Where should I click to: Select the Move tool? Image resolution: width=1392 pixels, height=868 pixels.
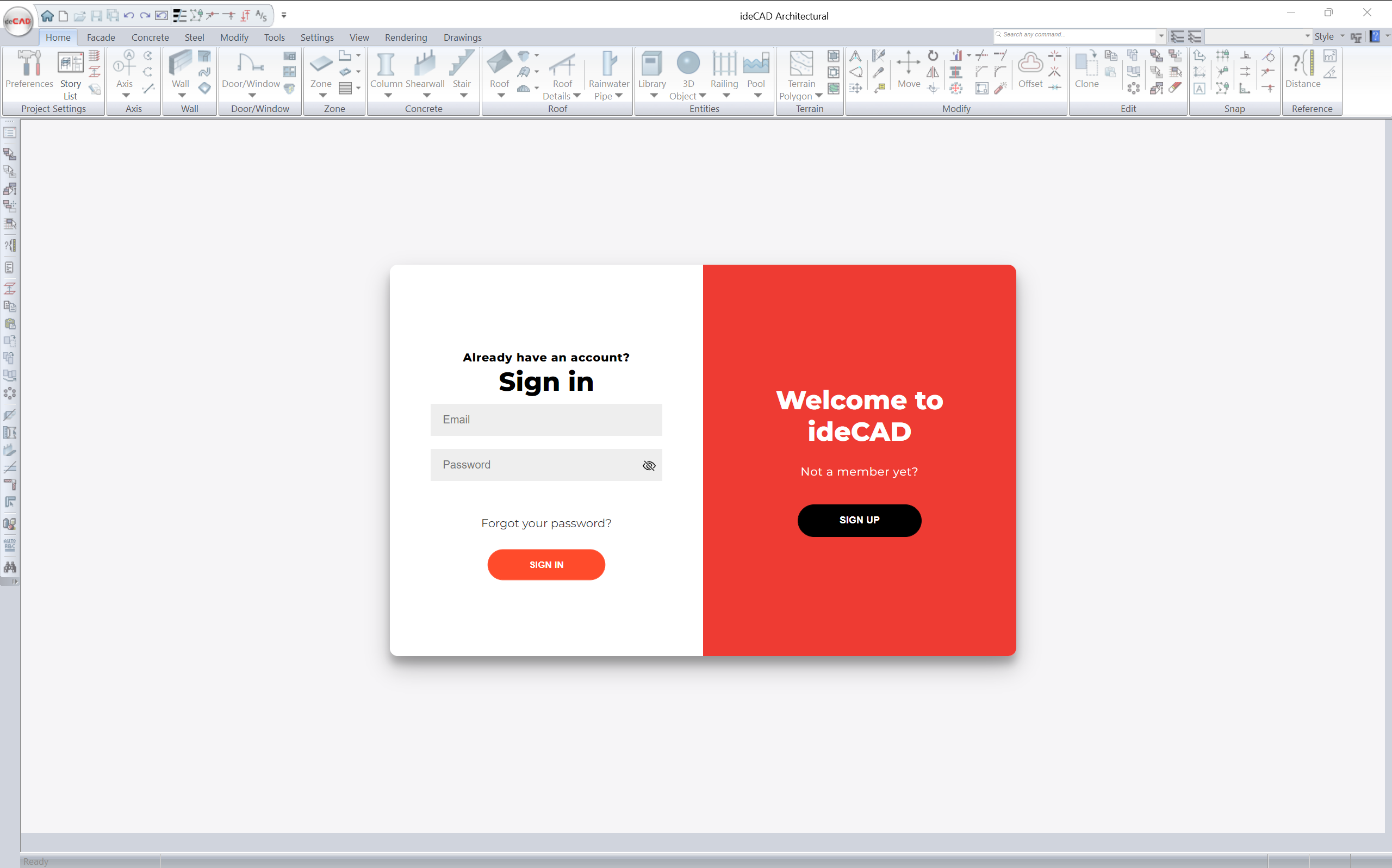click(909, 70)
